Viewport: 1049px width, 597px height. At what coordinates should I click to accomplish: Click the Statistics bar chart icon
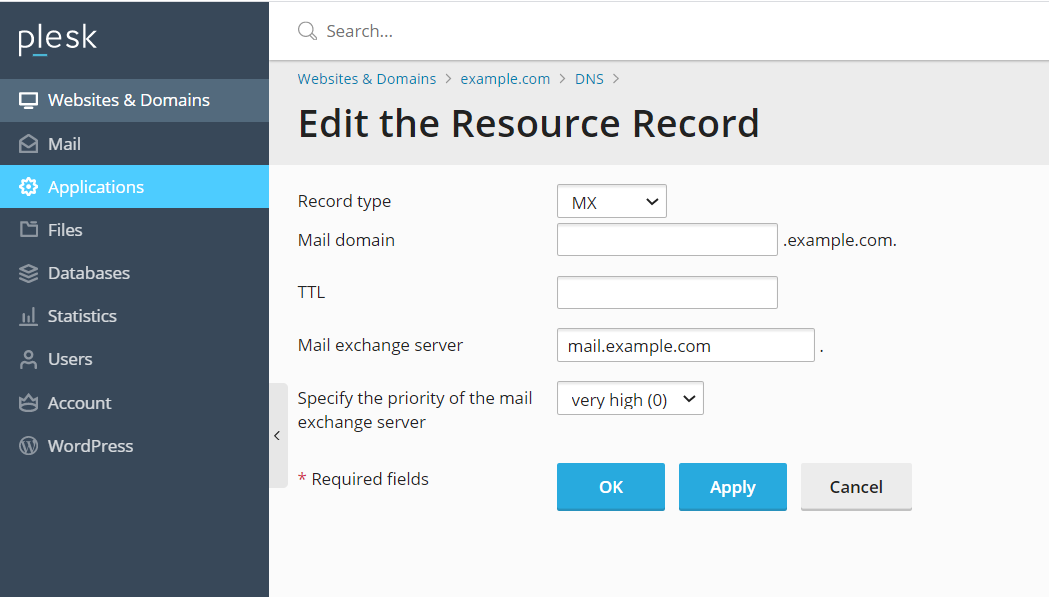[x=28, y=316]
